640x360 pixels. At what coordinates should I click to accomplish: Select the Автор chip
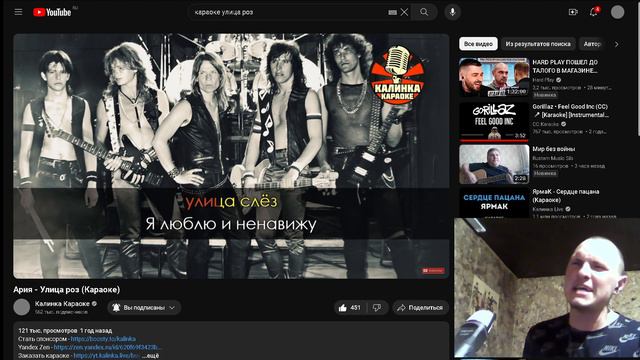tap(591, 44)
